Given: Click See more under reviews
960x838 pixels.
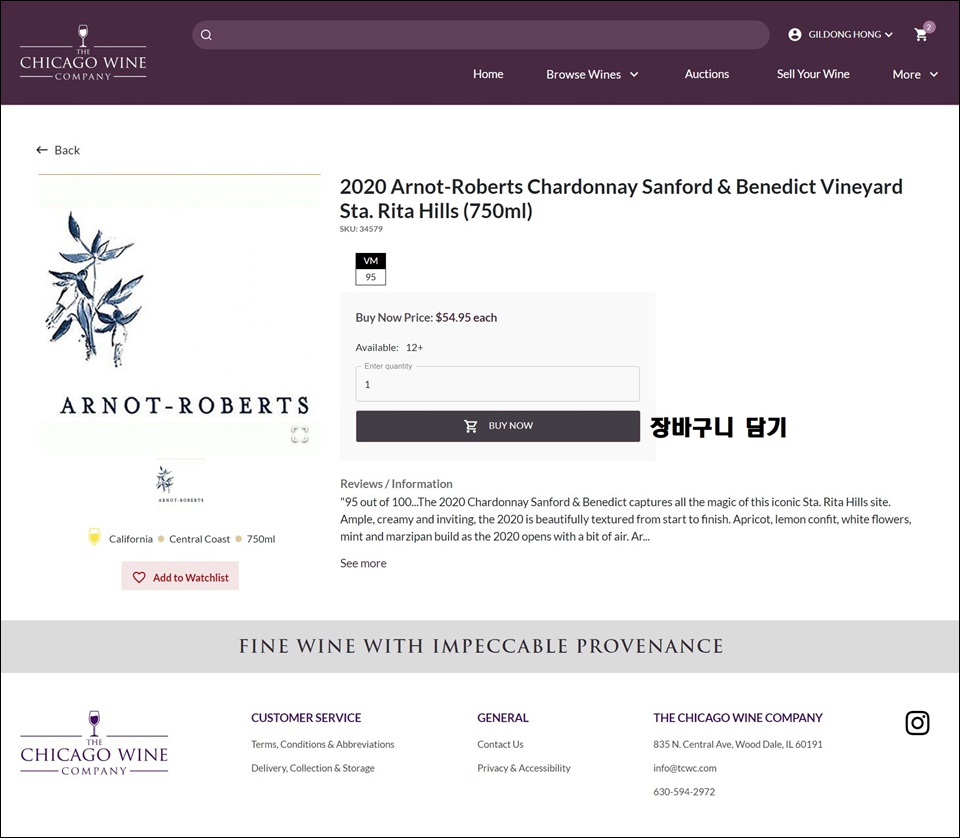Looking at the screenshot, I should point(363,563).
